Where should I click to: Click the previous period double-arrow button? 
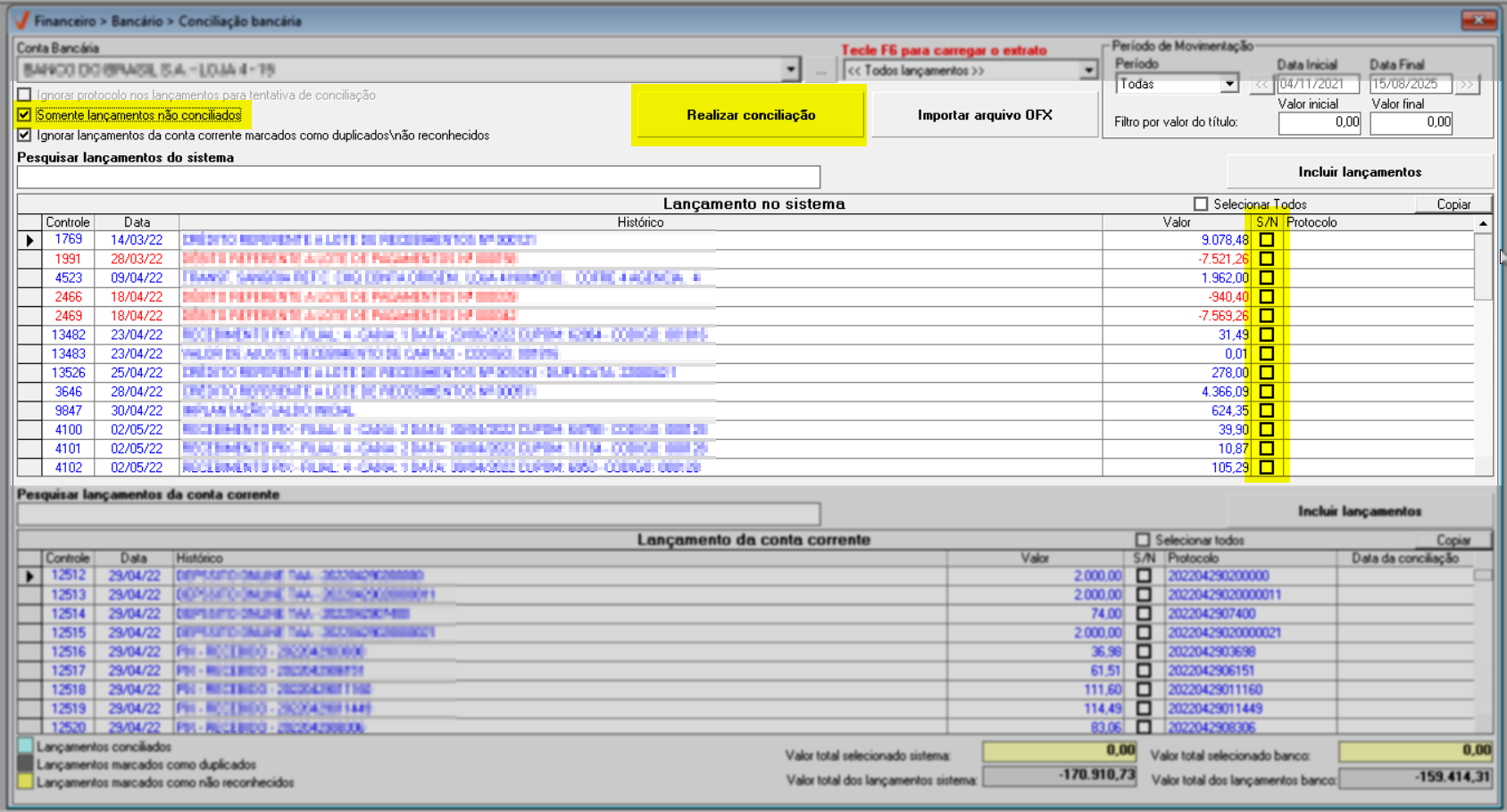1261,85
